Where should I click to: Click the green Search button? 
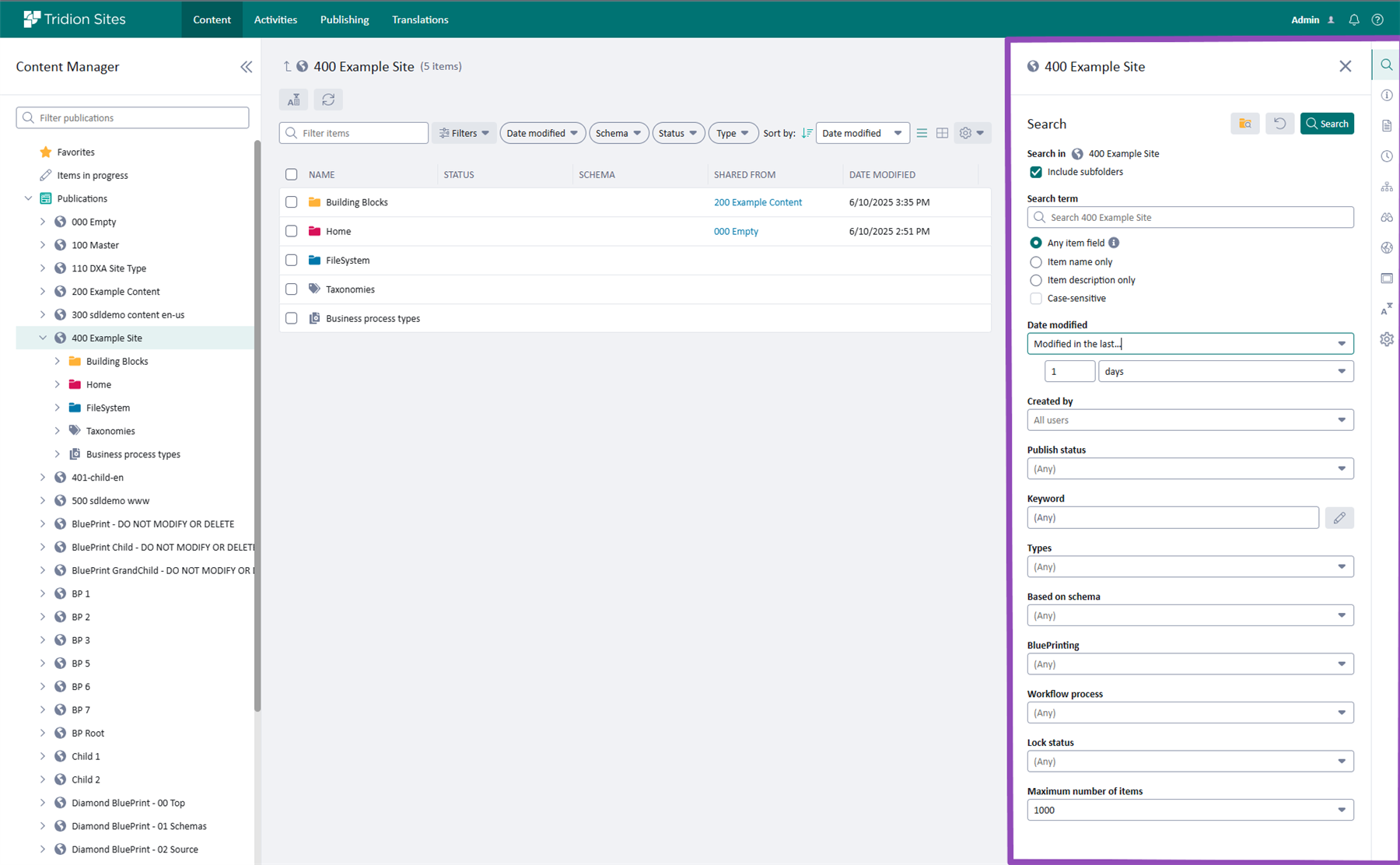[x=1327, y=124]
